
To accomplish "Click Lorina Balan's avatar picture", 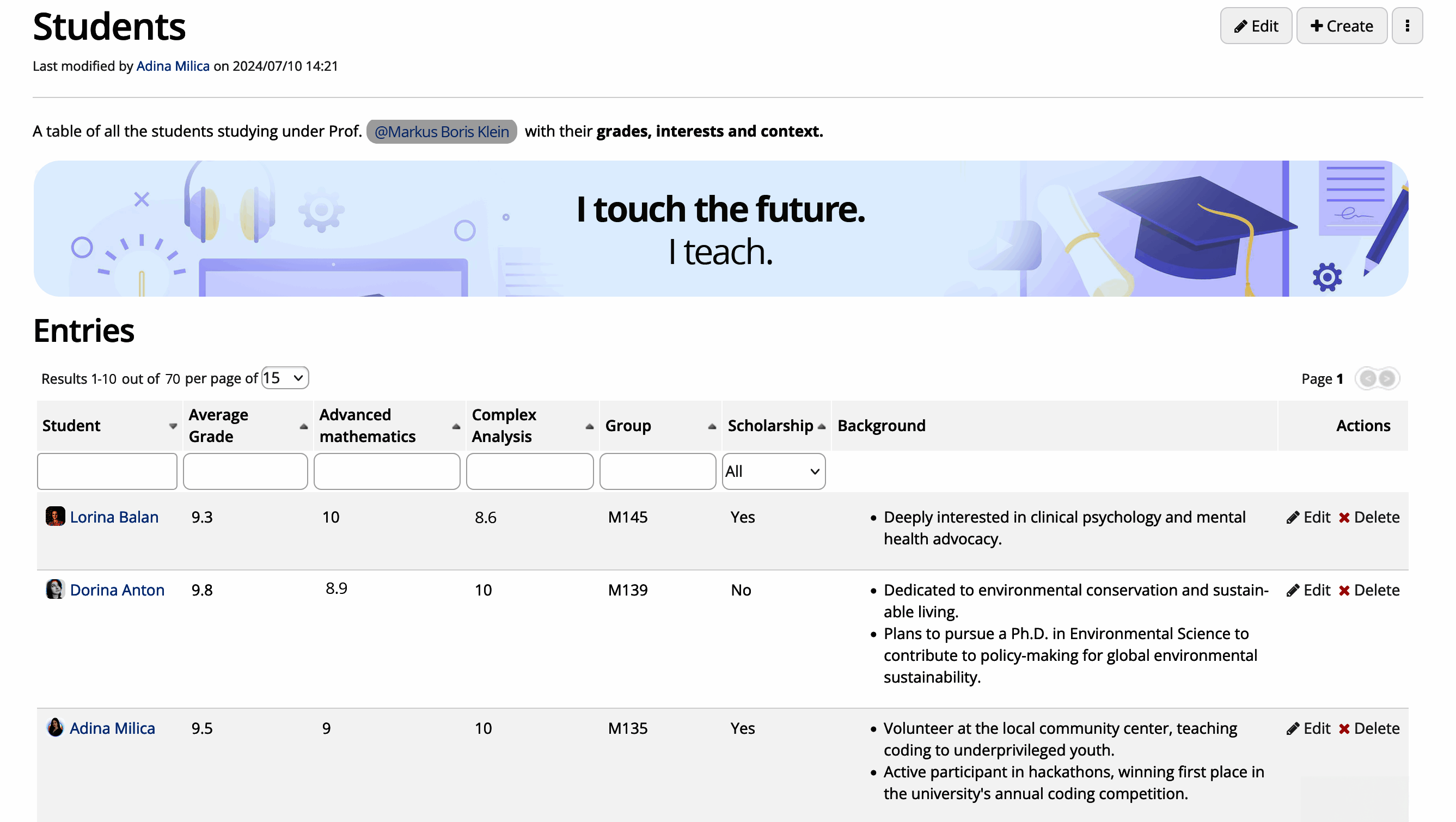I will coord(55,517).
